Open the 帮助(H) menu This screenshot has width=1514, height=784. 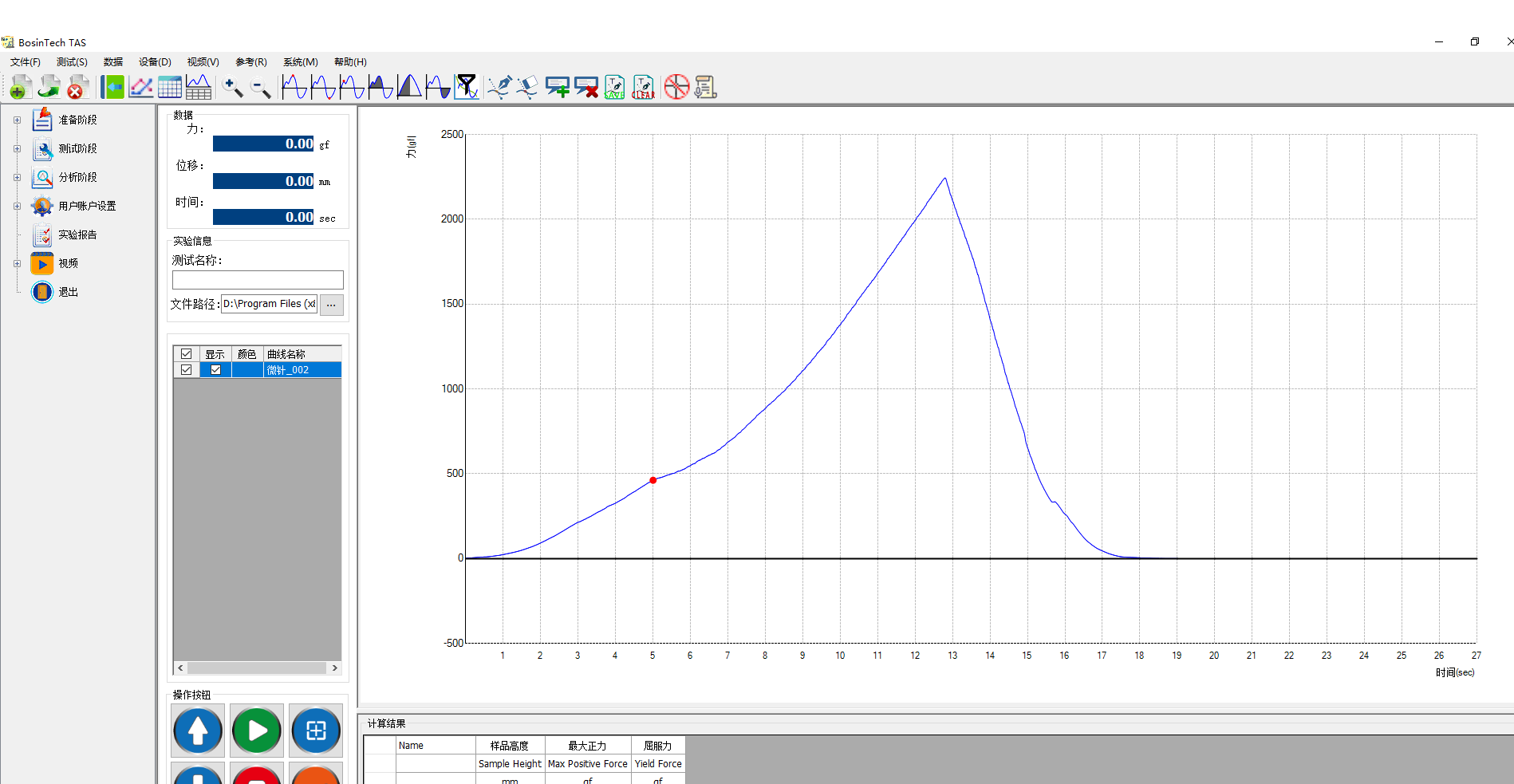350,62
